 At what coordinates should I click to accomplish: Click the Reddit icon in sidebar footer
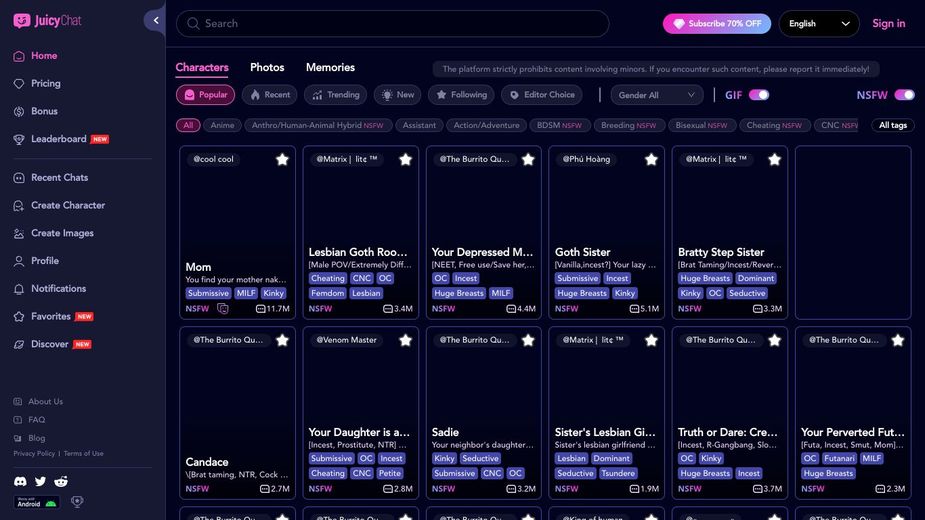(61, 482)
